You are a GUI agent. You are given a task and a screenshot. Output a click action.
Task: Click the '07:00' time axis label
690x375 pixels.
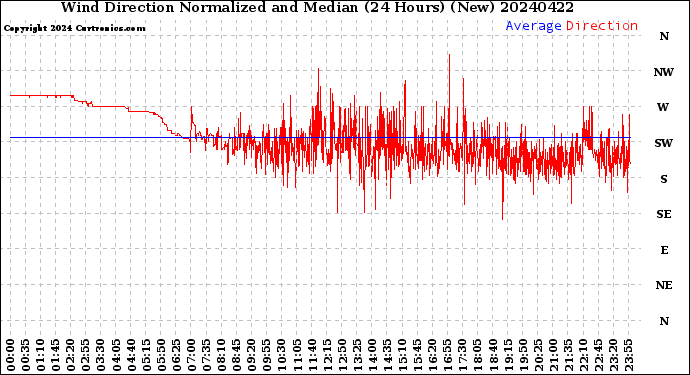pos(191,355)
